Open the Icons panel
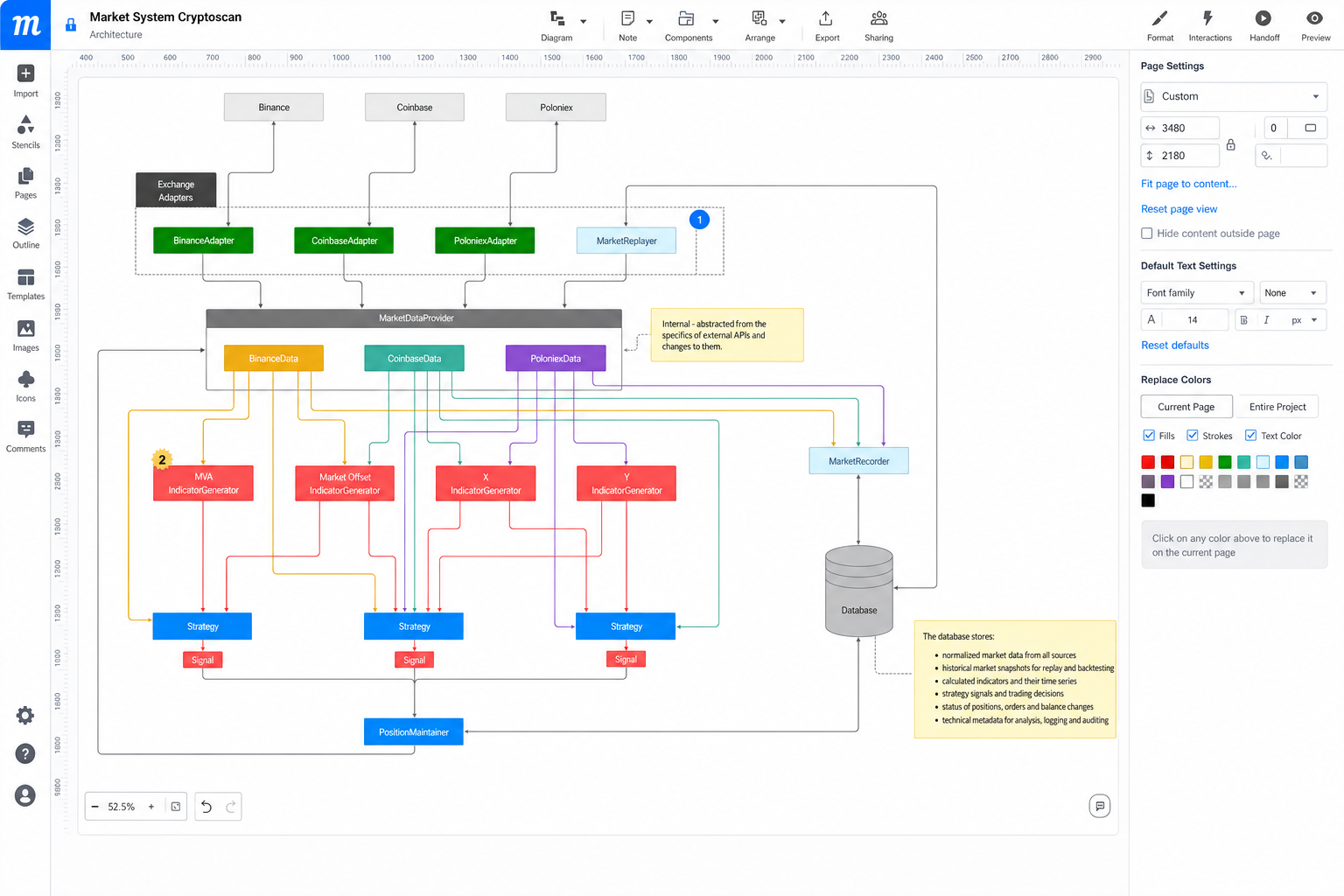Viewport: 1344px width, 896px height. click(25, 386)
